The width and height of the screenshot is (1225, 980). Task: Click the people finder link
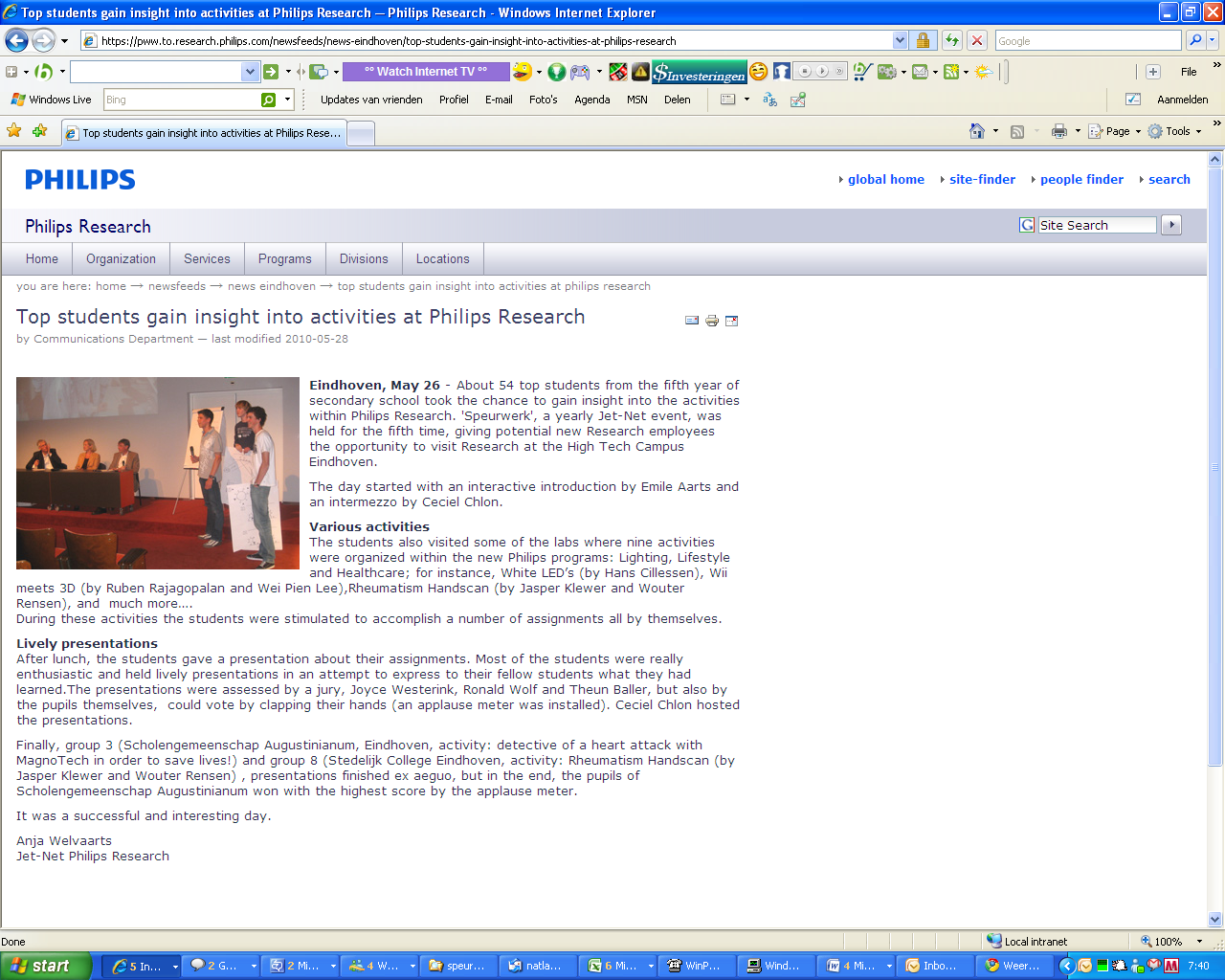(x=1081, y=179)
